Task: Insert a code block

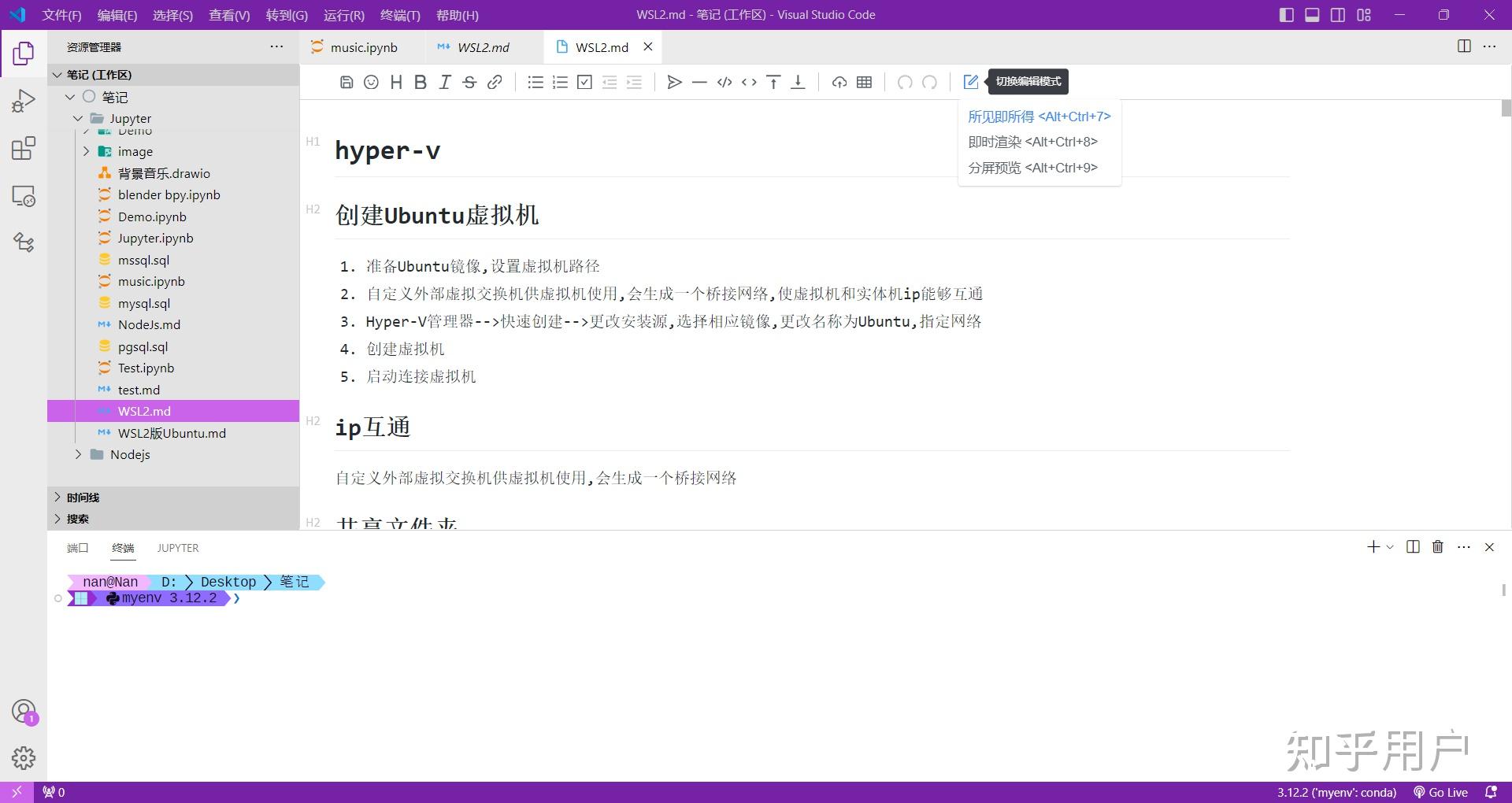Action: [x=724, y=82]
